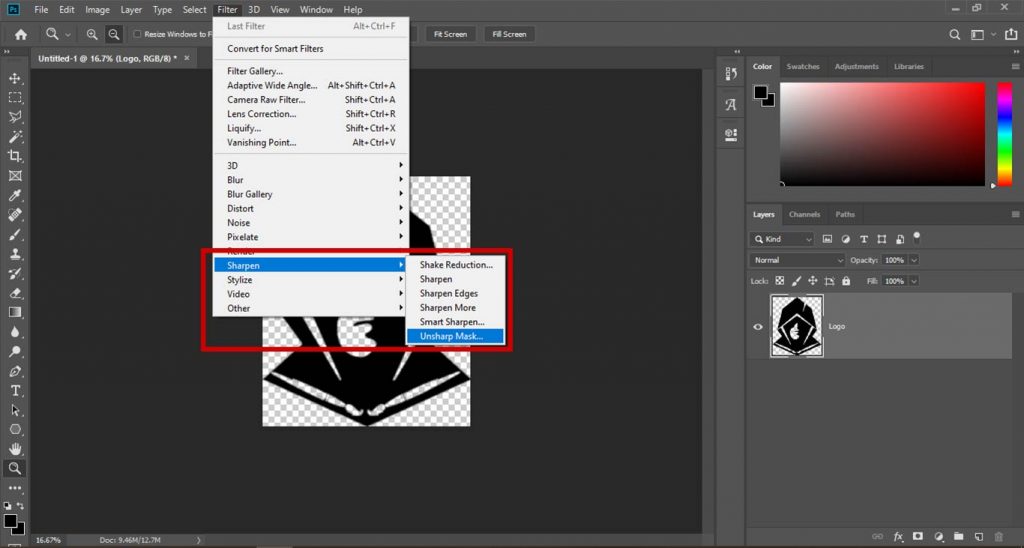Open status bar info arrow
The width and height of the screenshot is (1024, 548).
coord(199,540)
